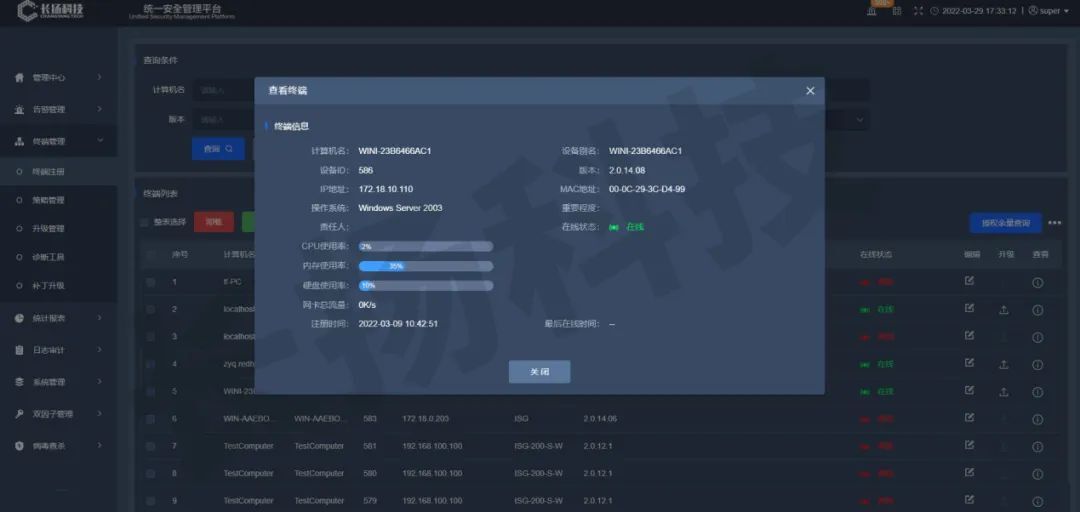Toggle the 整表选择 checkbox
Screen dimensions: 1080x512
pyautogui.click(x=145, y=222)
